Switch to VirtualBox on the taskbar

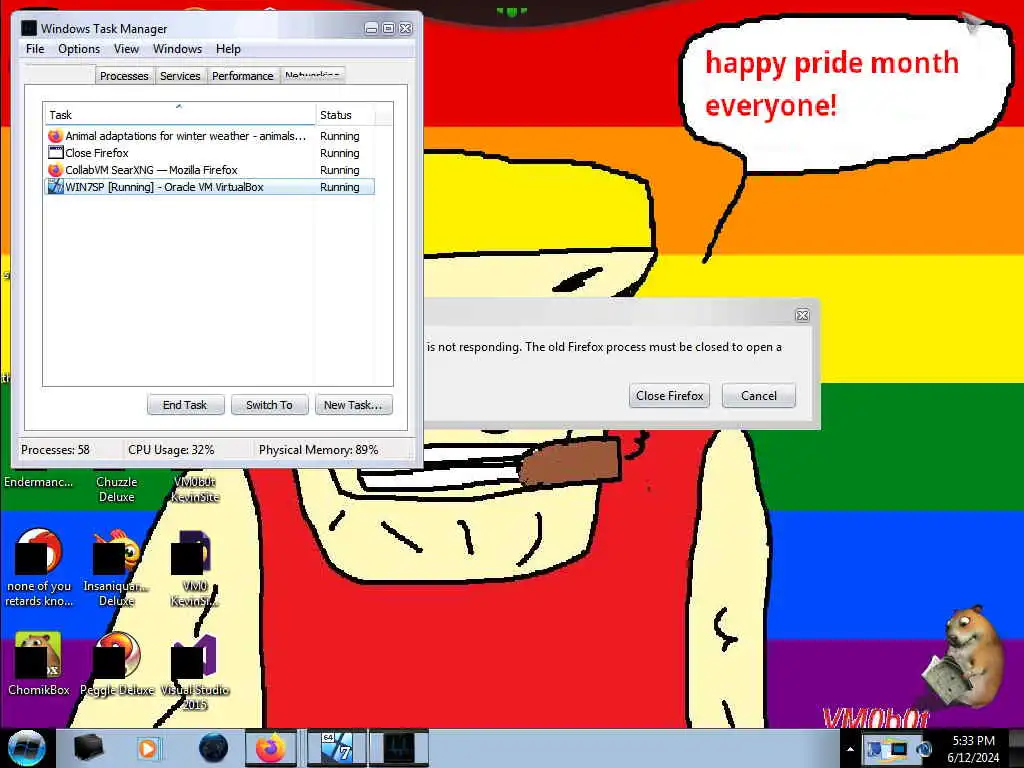coord(337,748)
